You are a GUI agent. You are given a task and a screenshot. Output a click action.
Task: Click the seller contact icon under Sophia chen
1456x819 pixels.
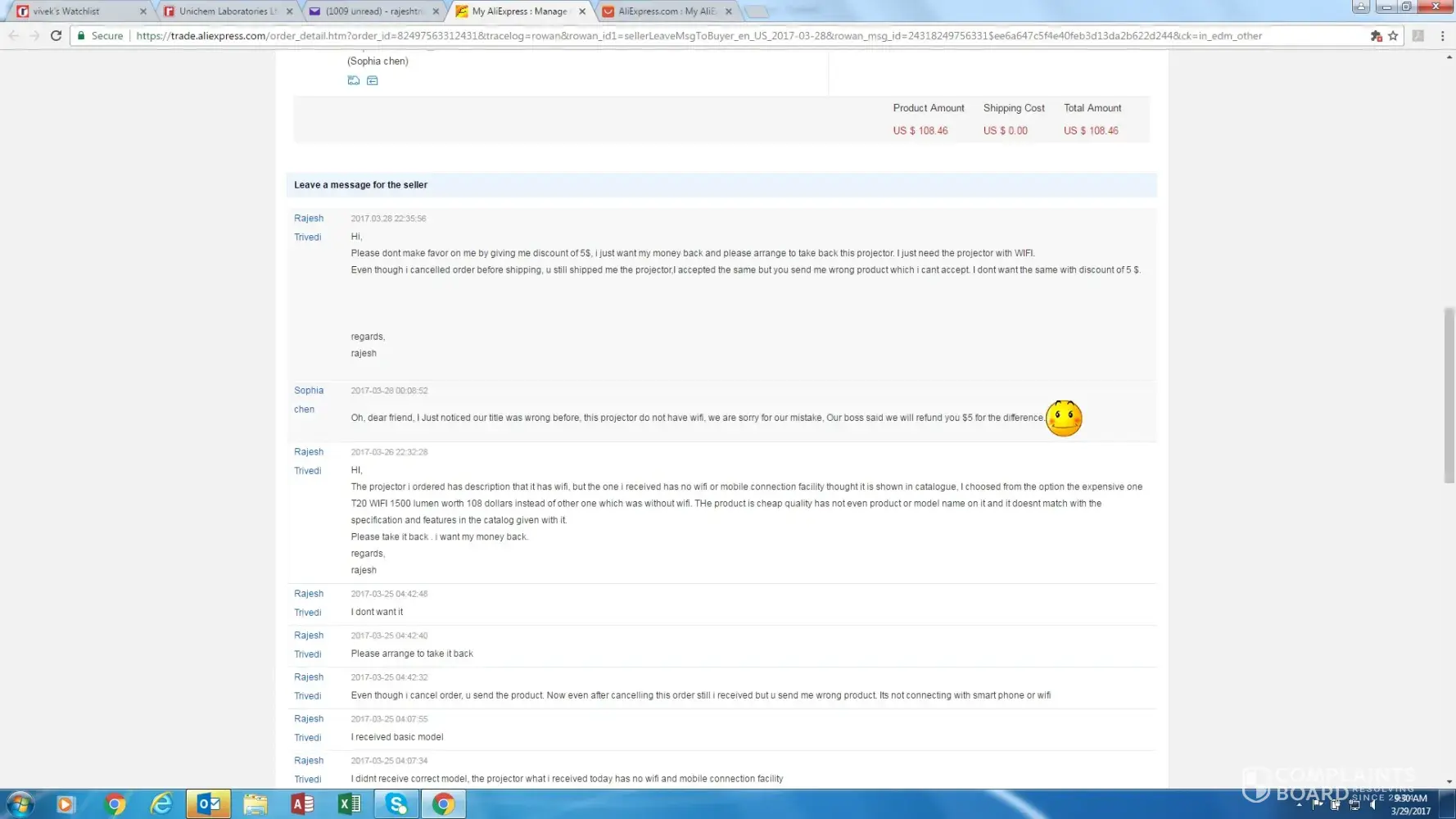coord(354,80)
